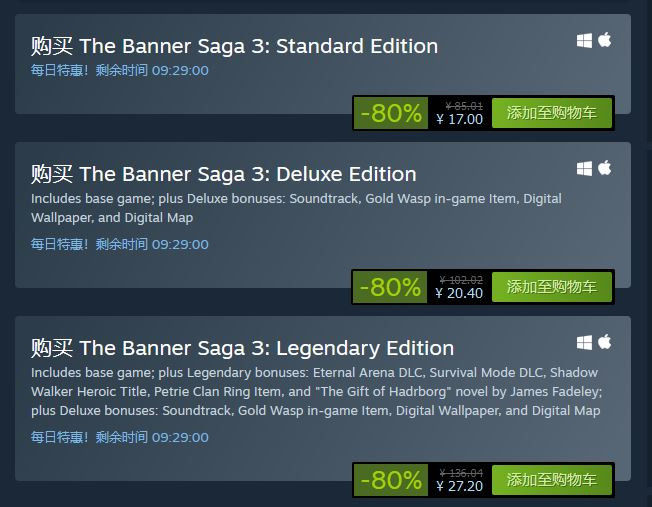Click the Legendary Edition -80% discount badge
Image resolution: width=652 pixels, height=507 pixels.
point(391,480)
